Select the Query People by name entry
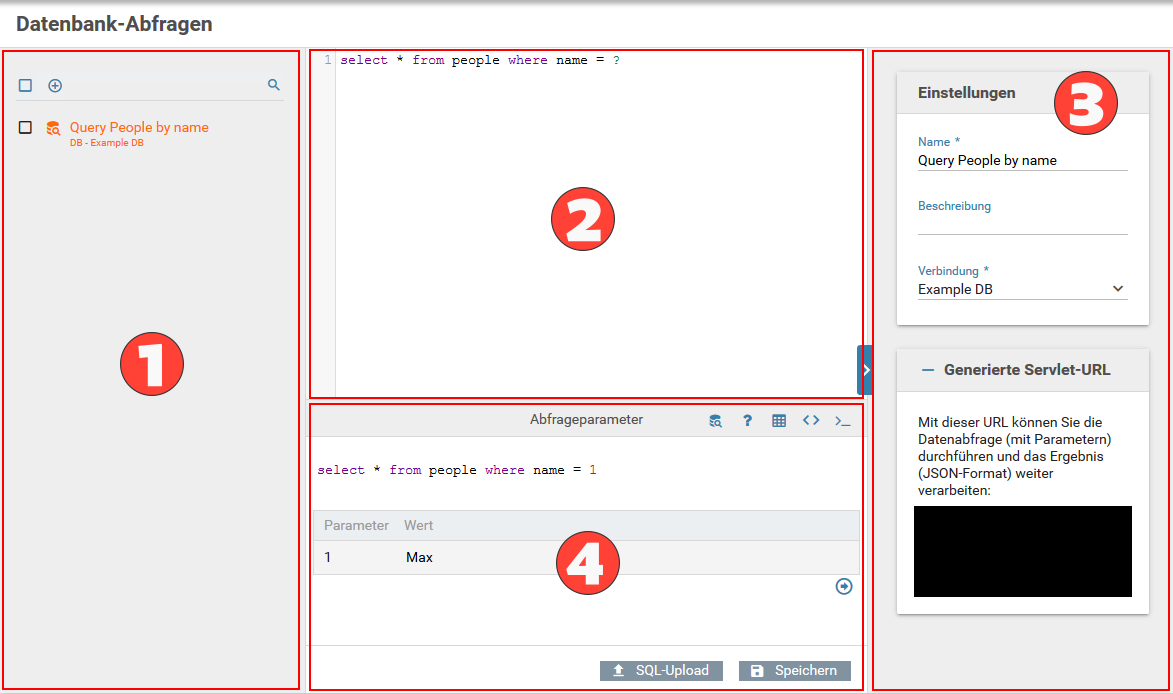 [x=139, y=128]
